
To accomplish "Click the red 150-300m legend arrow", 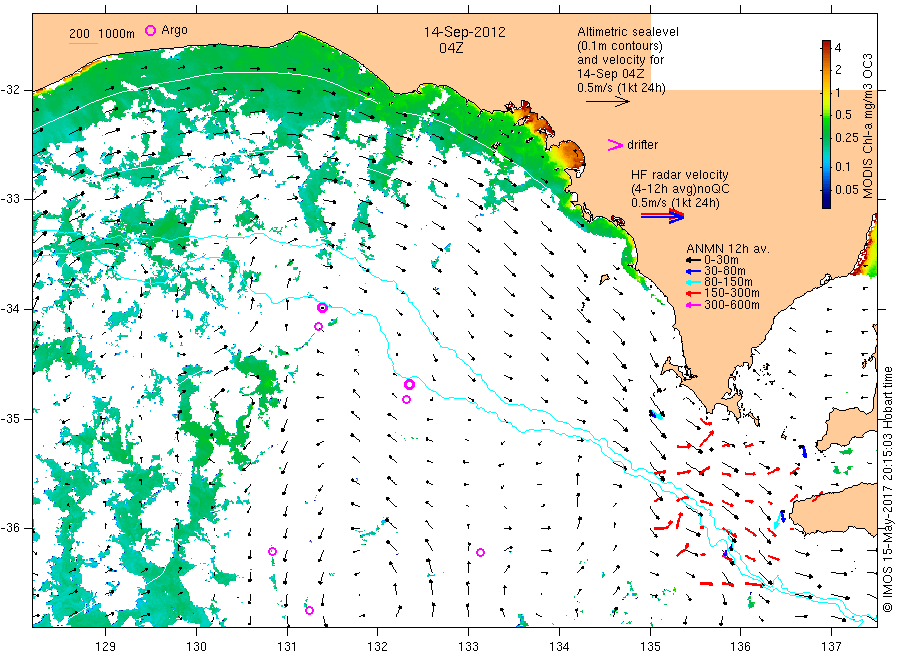I will pos(693,293).
